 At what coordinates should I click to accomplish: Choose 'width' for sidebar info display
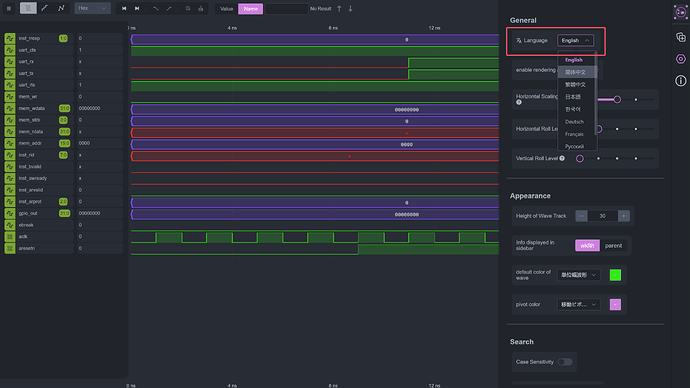pyautogui.click(x=587, y=245)
